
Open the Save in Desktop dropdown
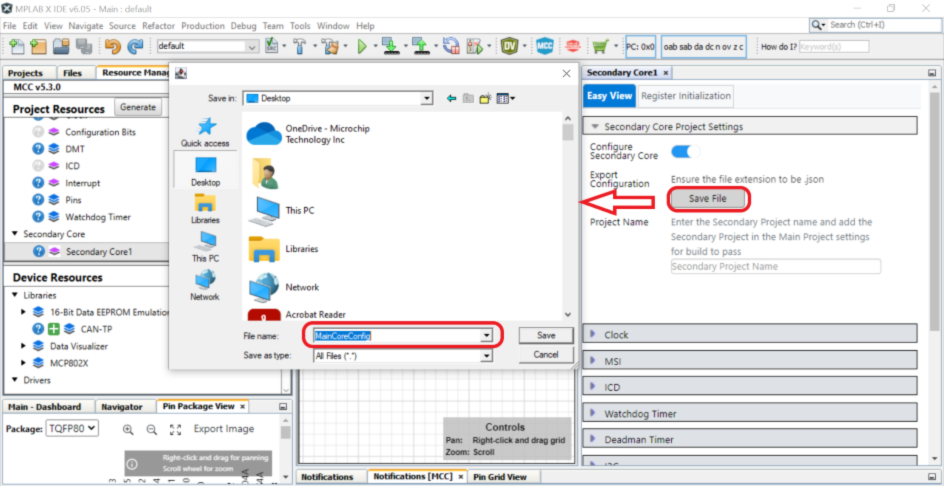427,98
